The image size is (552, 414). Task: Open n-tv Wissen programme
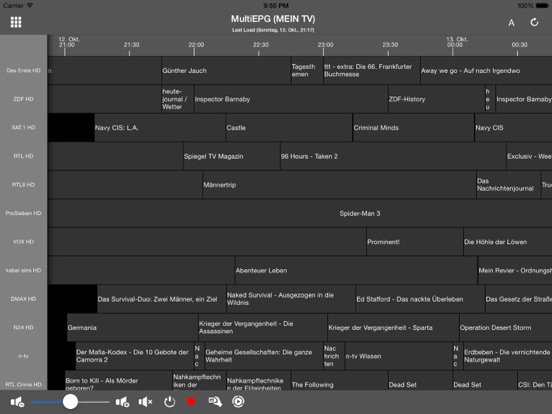(x=399, y=356)
